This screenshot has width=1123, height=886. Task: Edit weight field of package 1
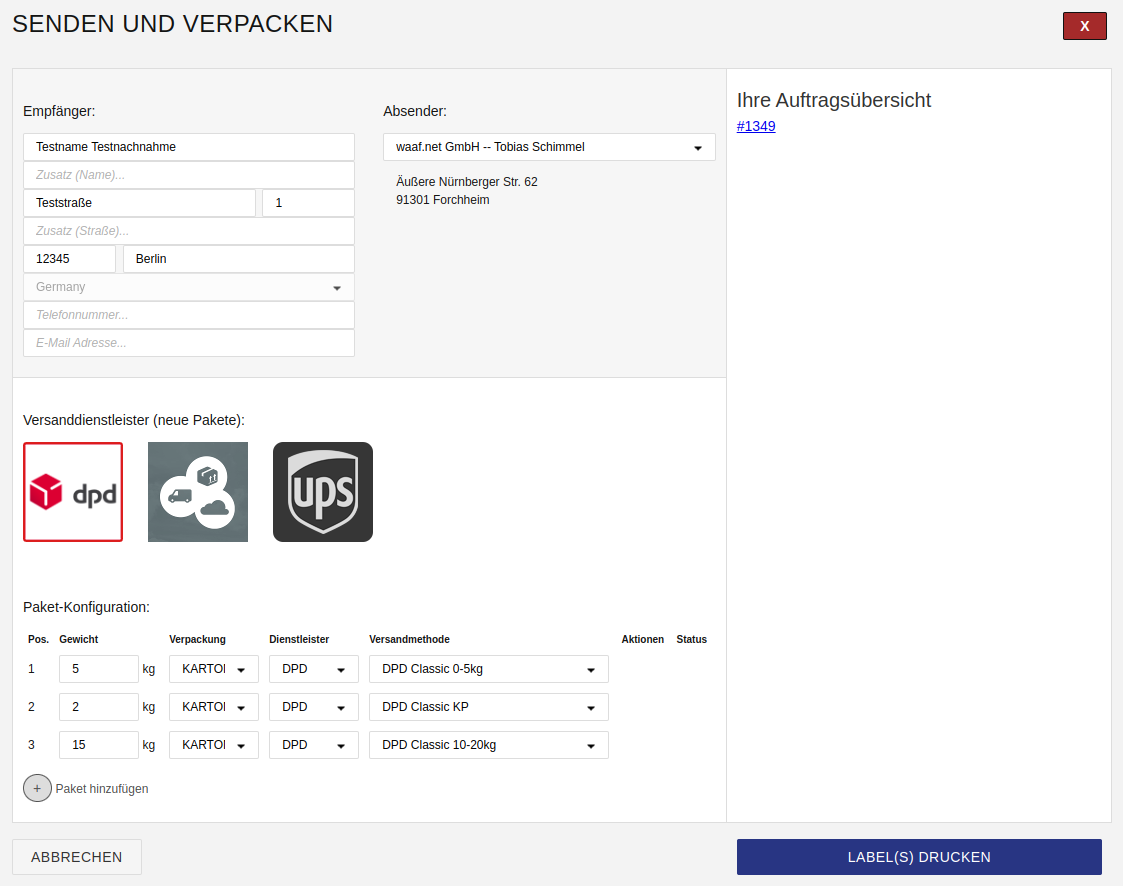[99, 669]
